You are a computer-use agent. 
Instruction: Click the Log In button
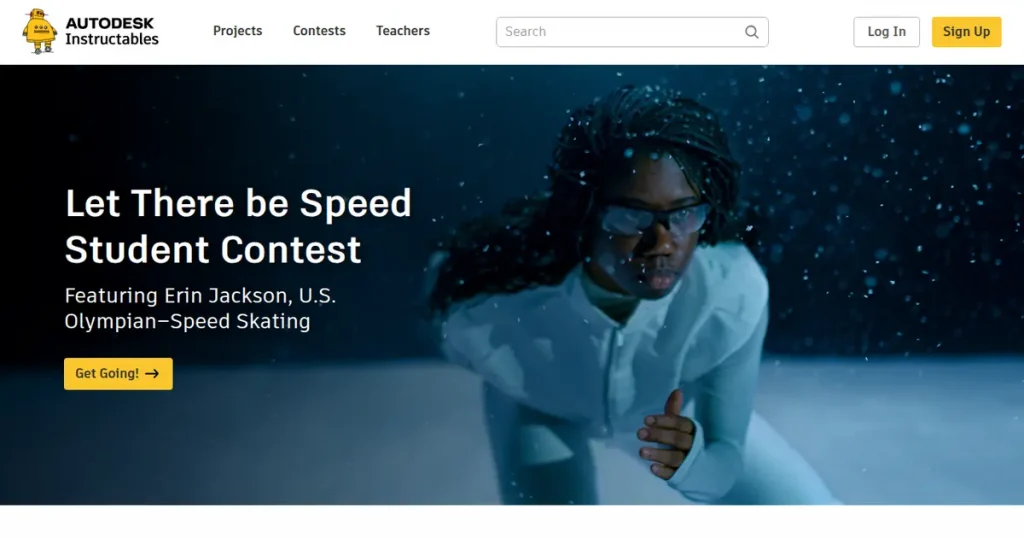click(x=886, y=32)
